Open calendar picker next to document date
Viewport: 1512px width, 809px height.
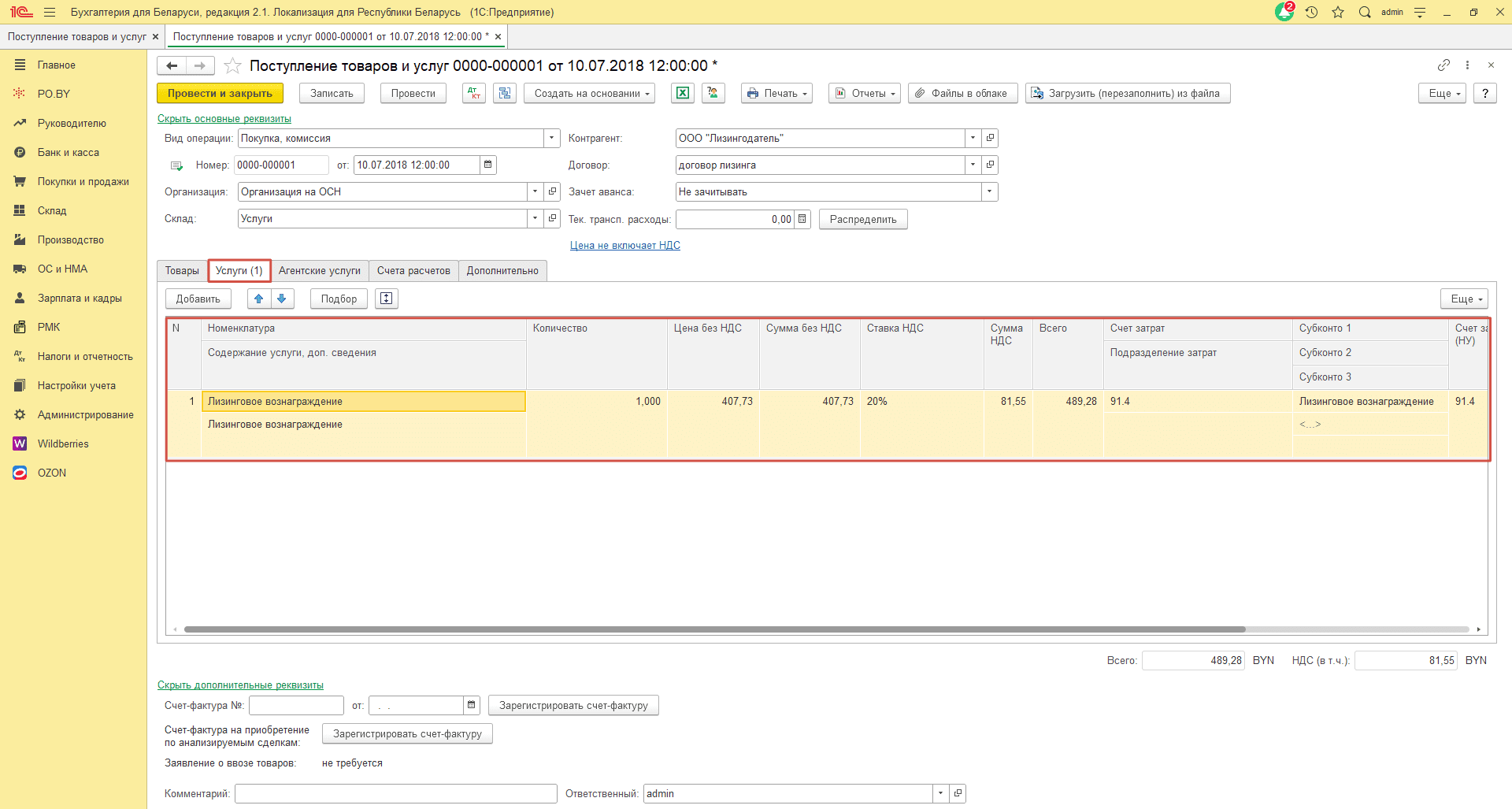[x=488, y=165]
